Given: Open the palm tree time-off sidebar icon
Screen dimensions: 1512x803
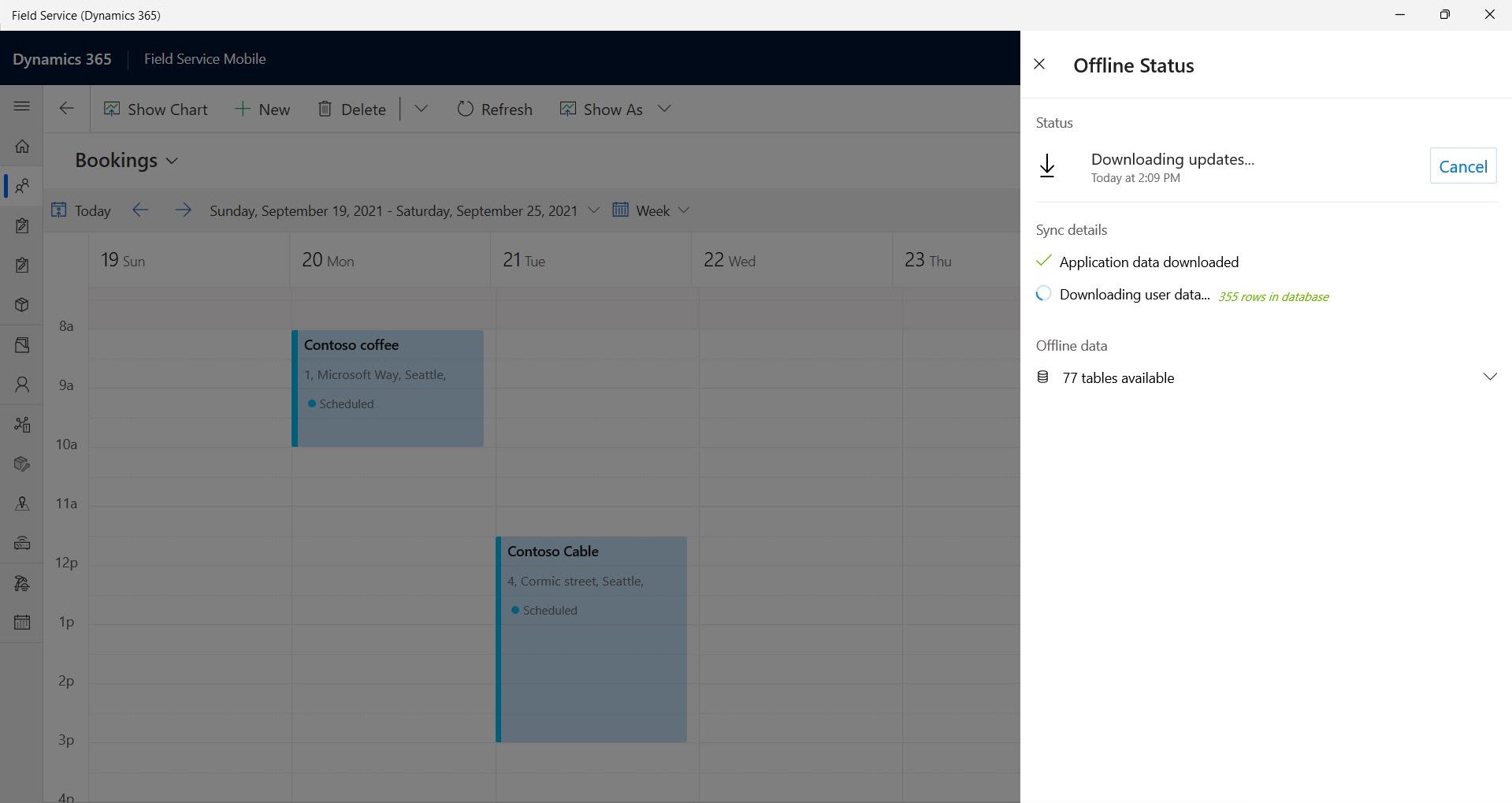Looking at the screenshot, I should [x=22, y=583].
